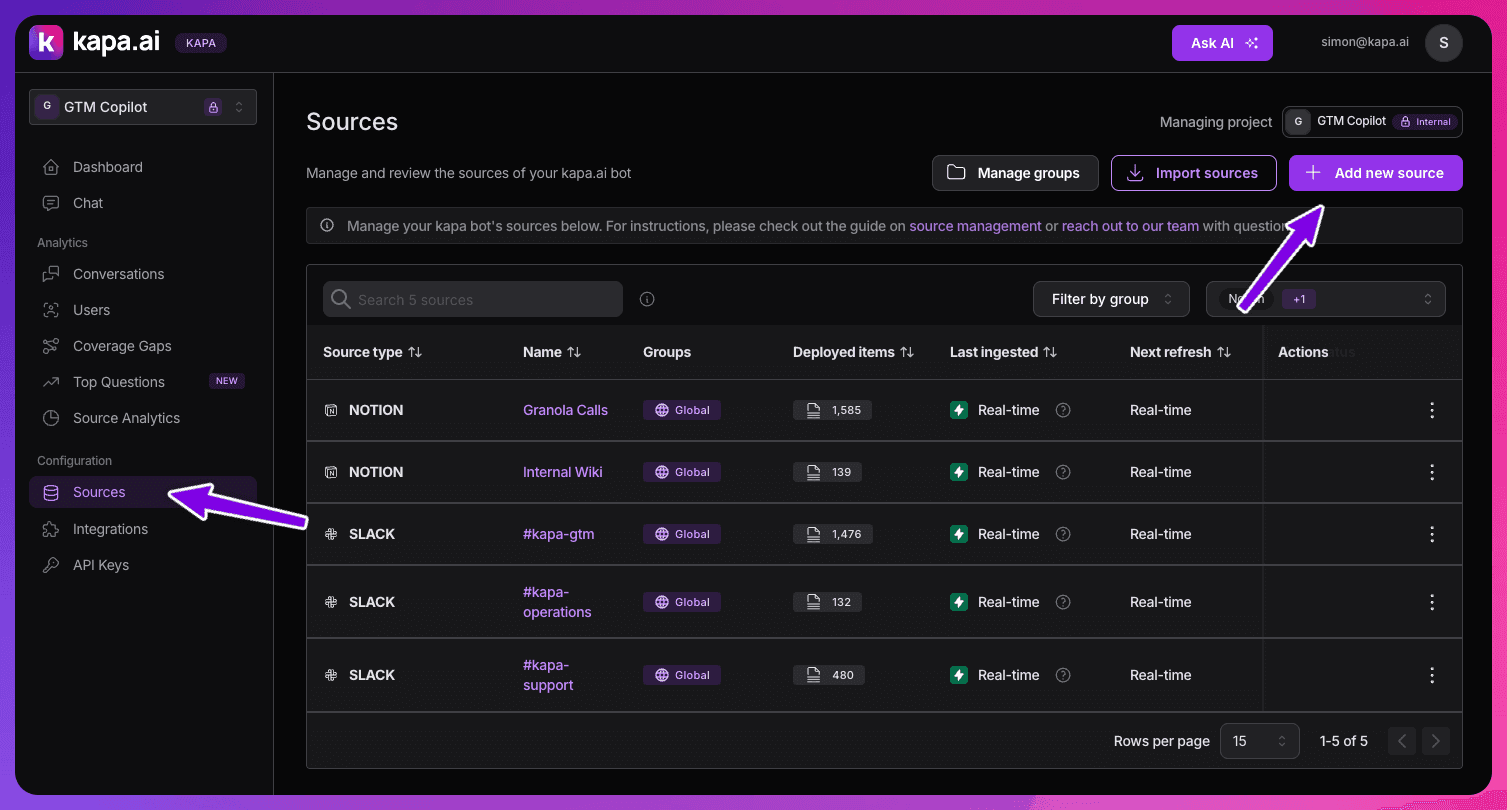Open the Internal Wiki source

(563, 472)
